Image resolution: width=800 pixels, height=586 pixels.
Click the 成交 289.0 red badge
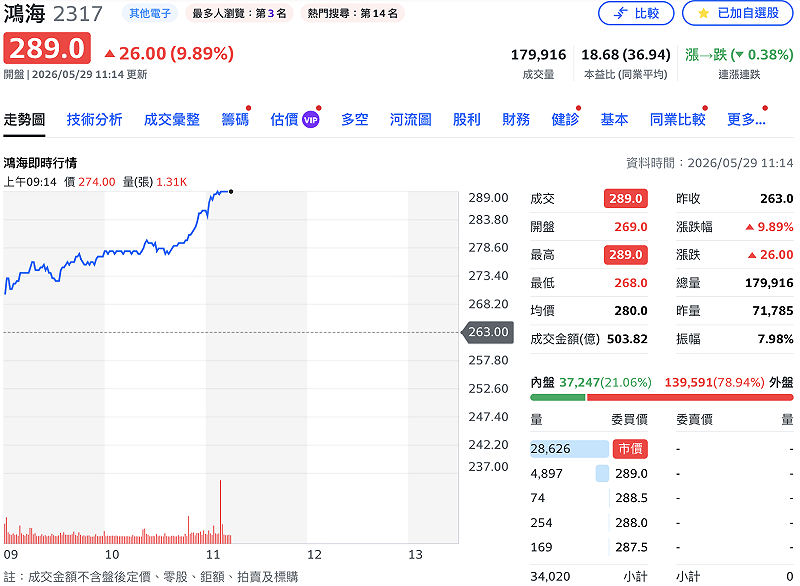click(x=626, y=198)
